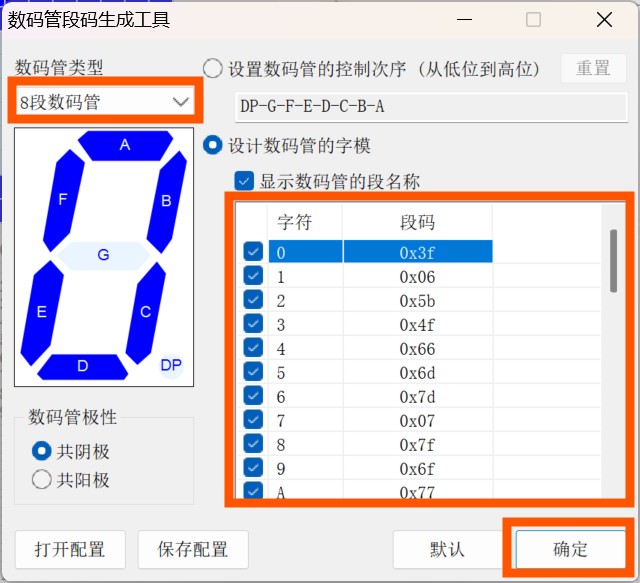Viewport: 640px width, 583px height.
Task: Select the segment code 0x7d cell
Action: 418,396
